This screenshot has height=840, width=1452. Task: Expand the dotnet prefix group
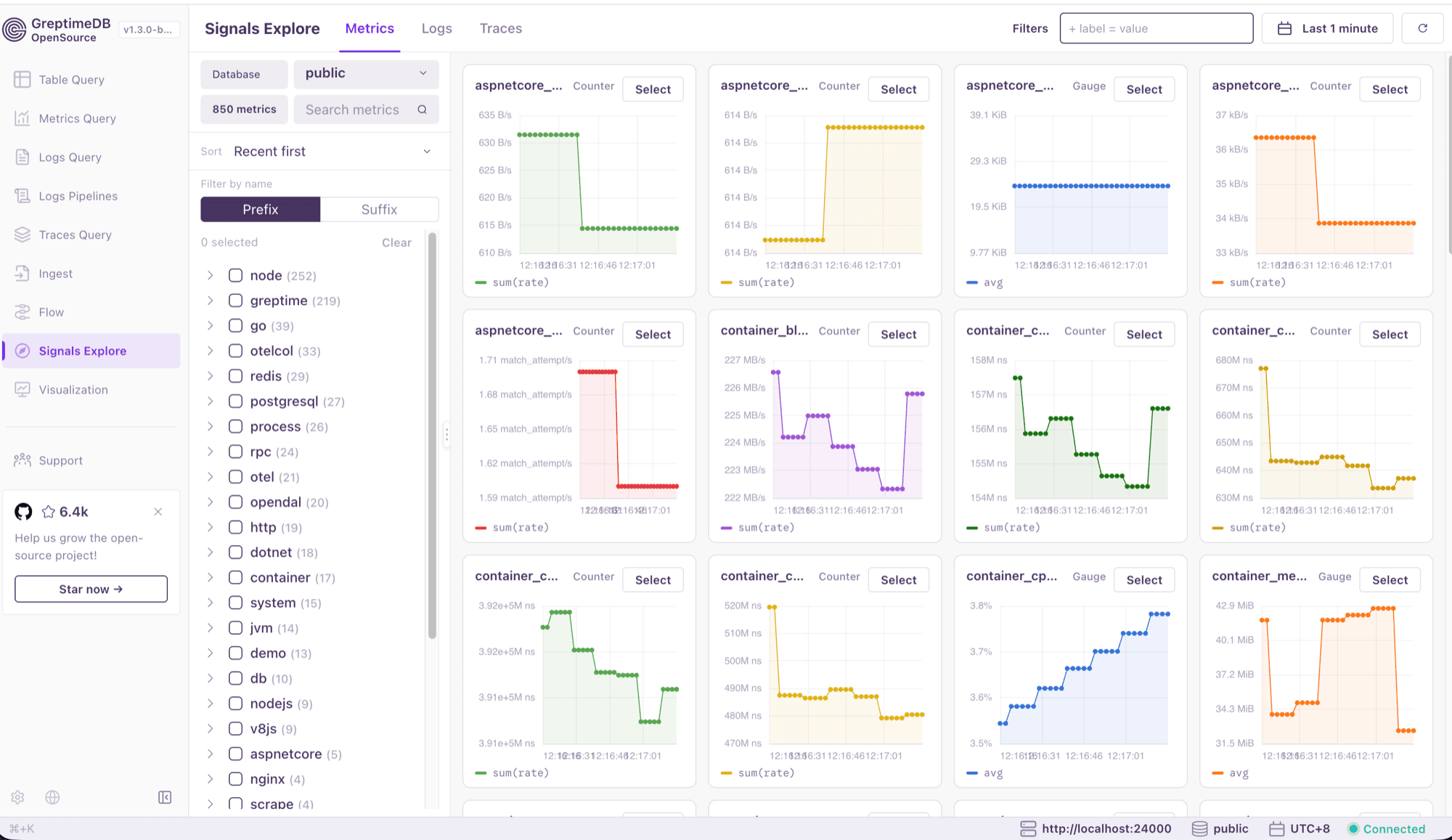(x=210, y=552)
